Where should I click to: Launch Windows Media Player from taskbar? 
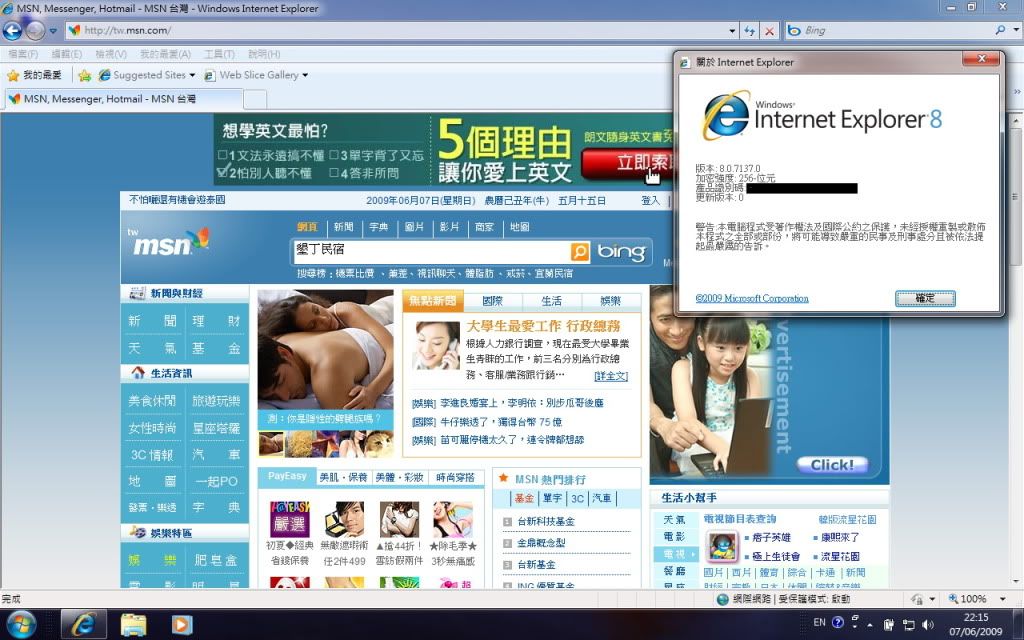tap(182, 624)
